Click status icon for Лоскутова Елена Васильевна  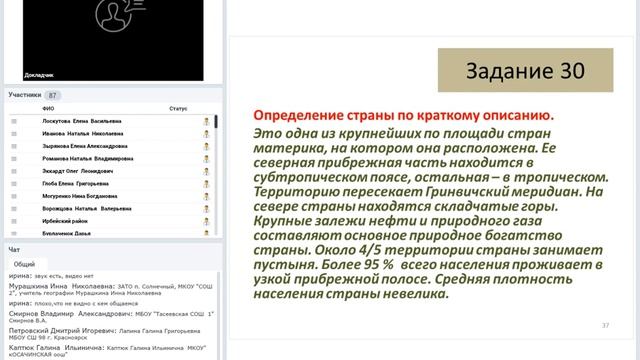206,121
